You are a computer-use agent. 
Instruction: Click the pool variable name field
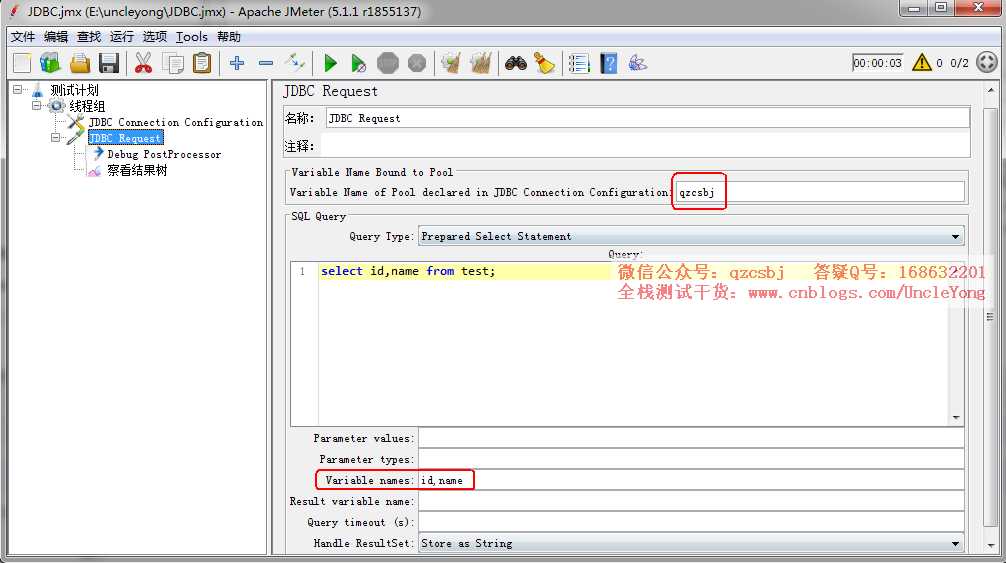(819, 192)
